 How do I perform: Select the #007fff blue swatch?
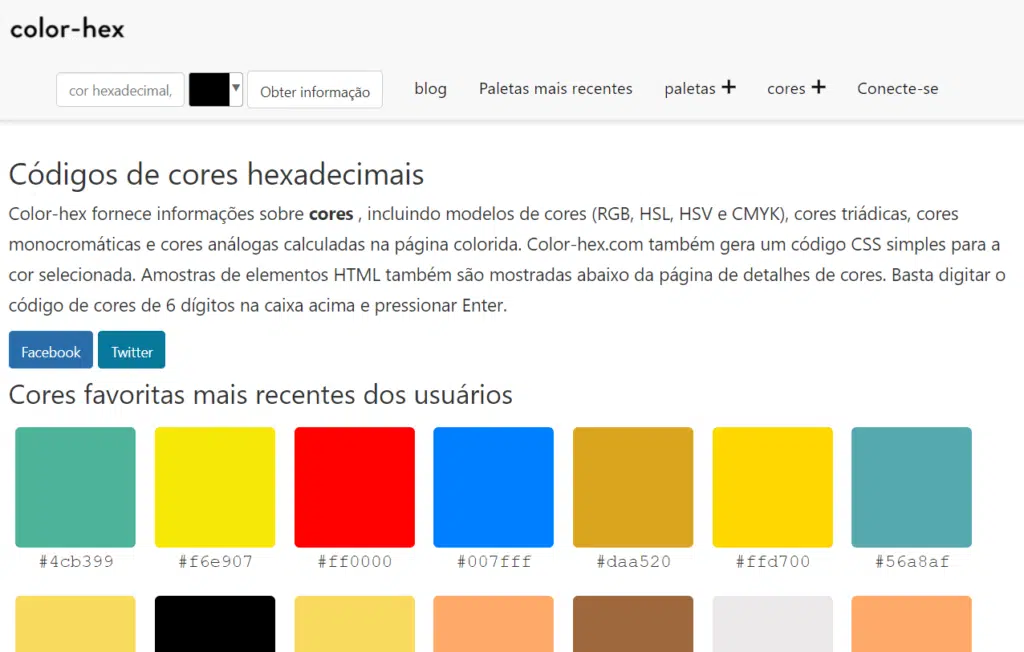(x=493, y=487)
